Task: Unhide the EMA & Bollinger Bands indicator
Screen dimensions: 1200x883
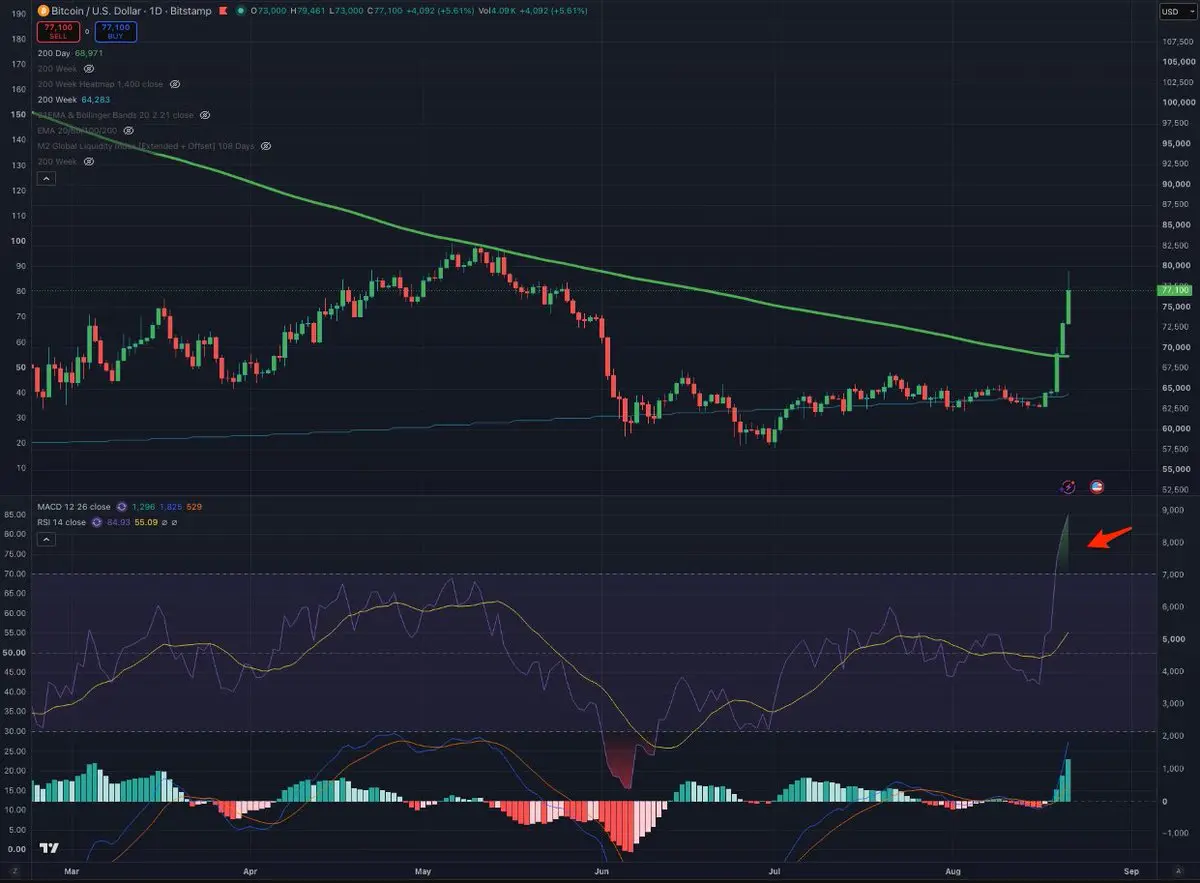Action: click(205, 115)
